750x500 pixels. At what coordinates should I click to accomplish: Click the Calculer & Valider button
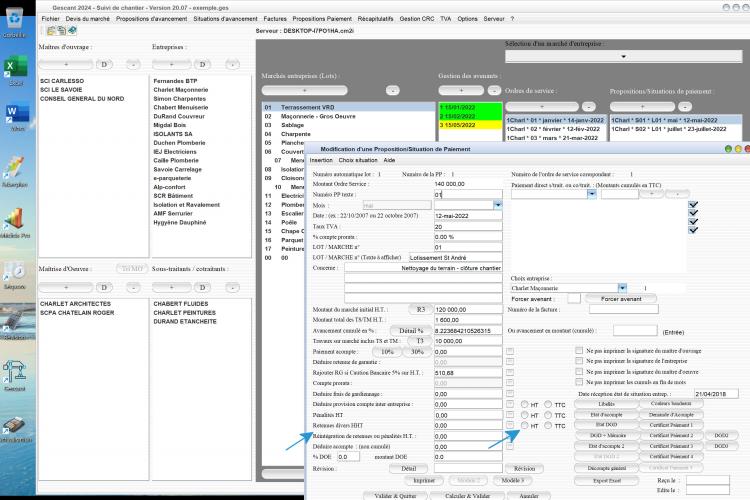point(467,496)
